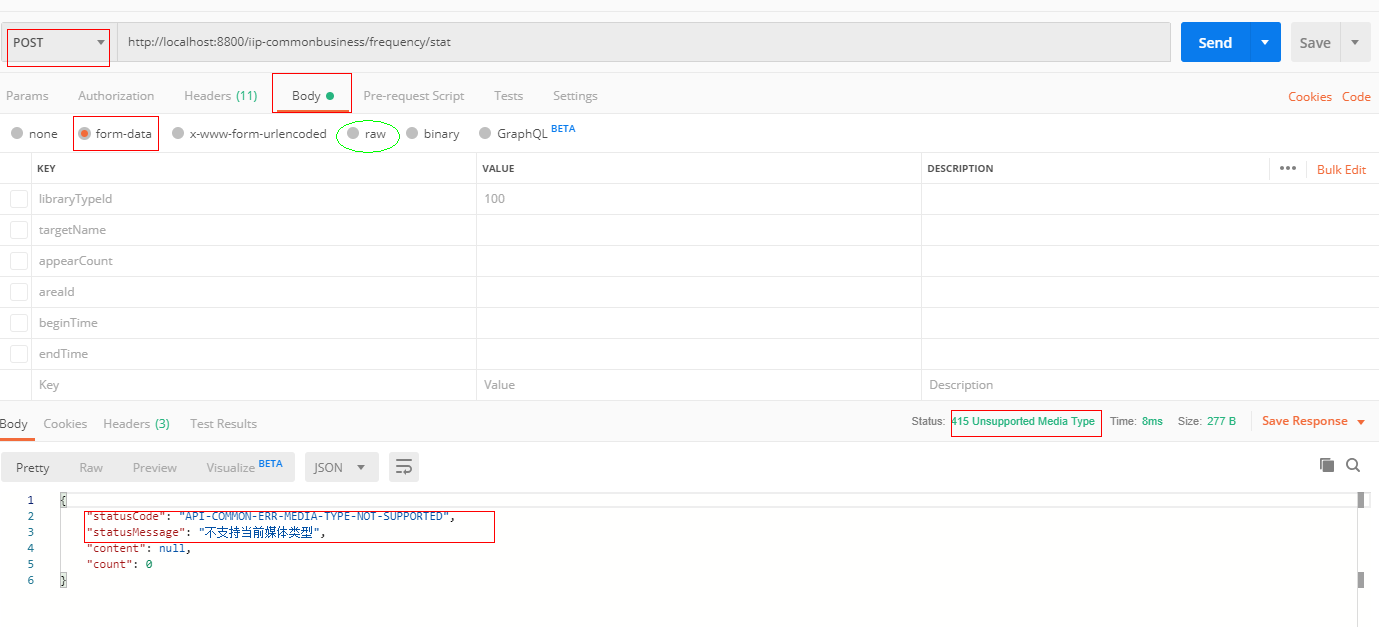The width and height of the screenshot is (1379, 627).
Task: Click the "count": 0 line
Action: click(119, 564)
